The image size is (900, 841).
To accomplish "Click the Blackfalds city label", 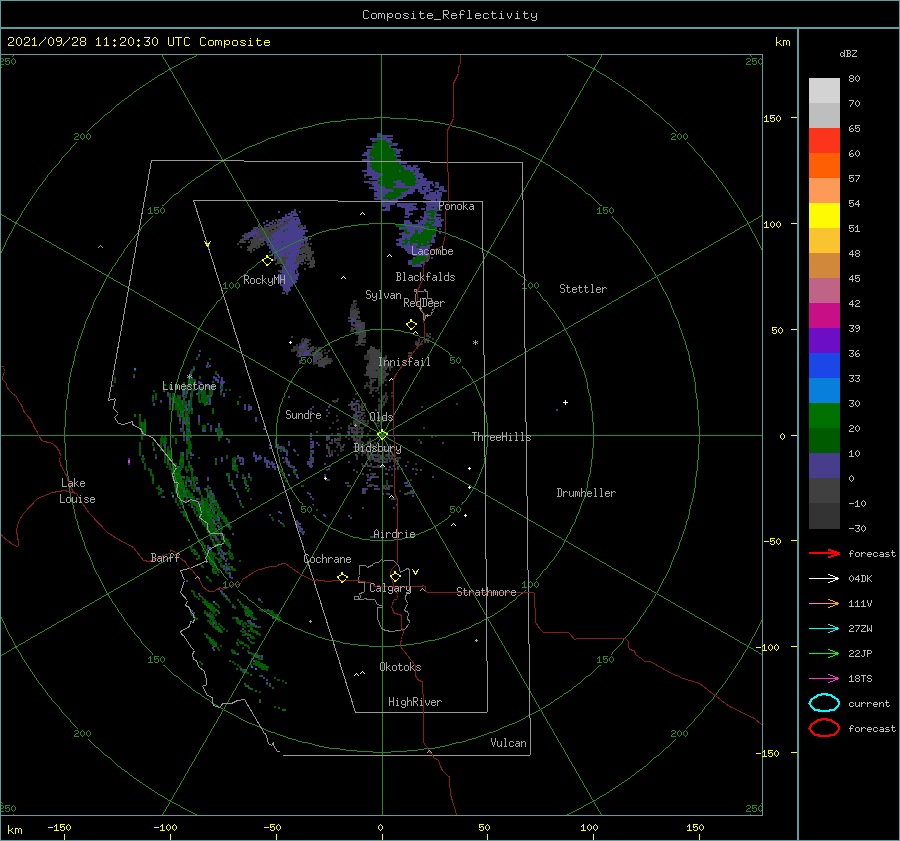I will (425, 277).
